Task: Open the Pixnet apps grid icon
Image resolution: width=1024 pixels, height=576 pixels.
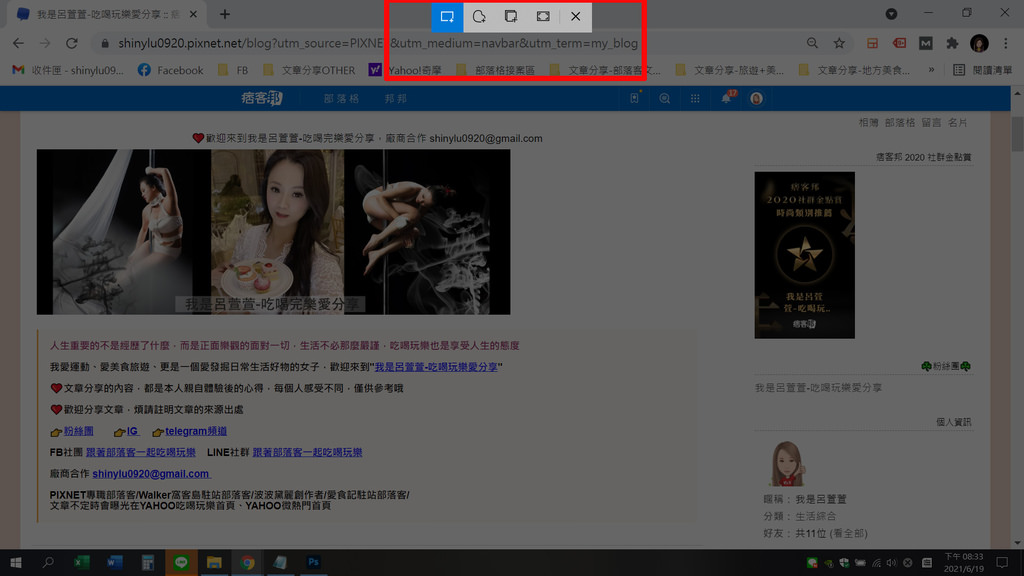Action: click(695, 99)
